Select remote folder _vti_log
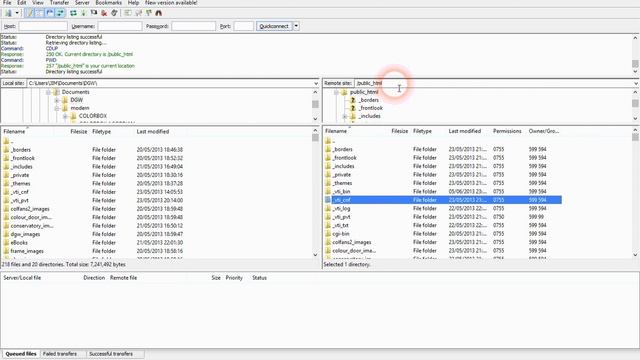 tap(341, 209)
